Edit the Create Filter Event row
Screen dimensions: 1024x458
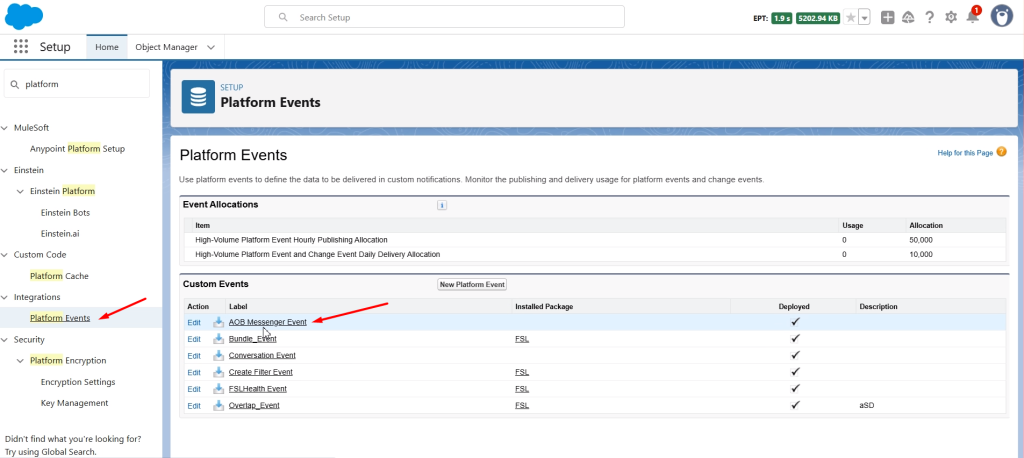(x=194, y=372)
